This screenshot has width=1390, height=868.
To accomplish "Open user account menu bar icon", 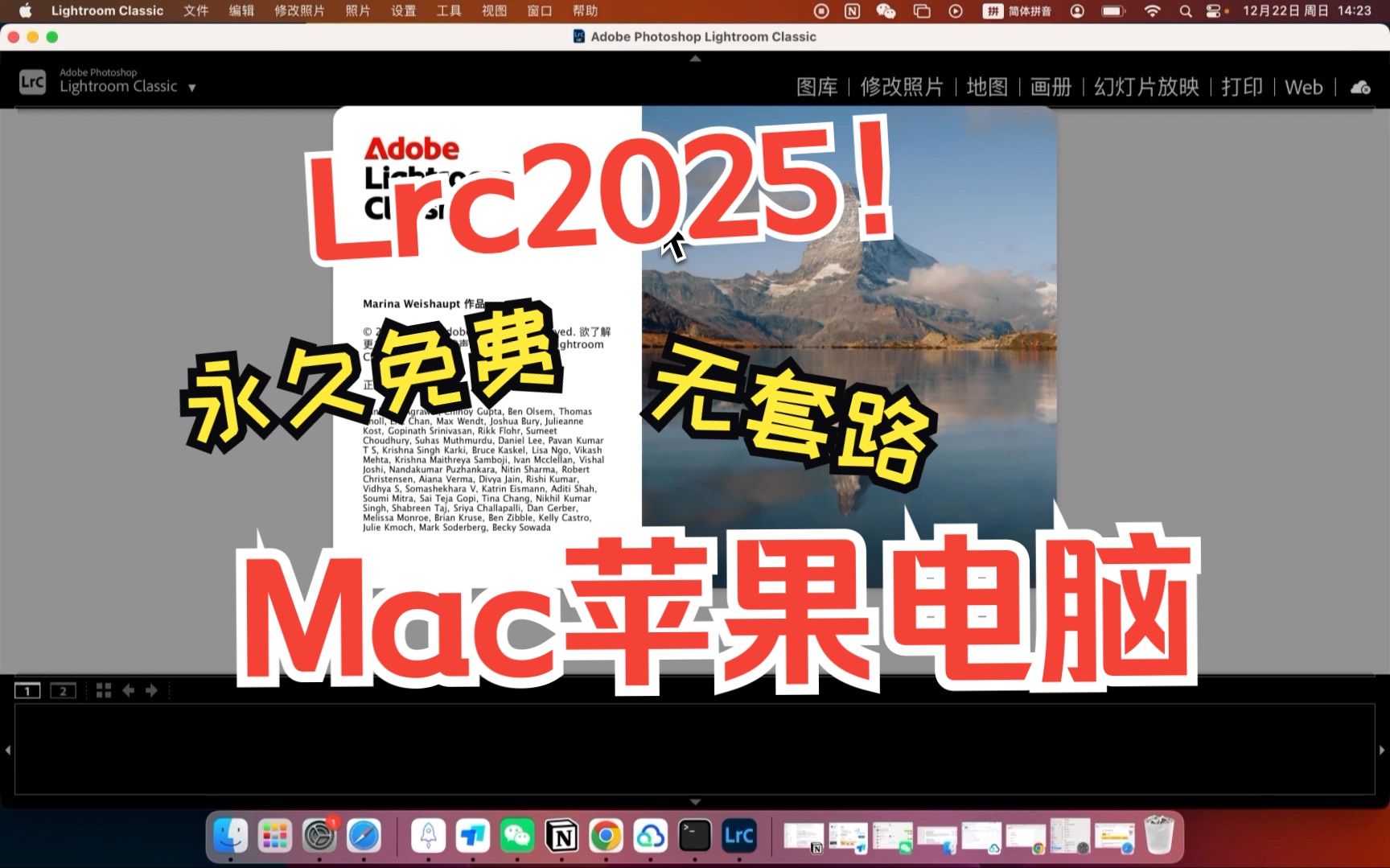I will [1077, 10].
